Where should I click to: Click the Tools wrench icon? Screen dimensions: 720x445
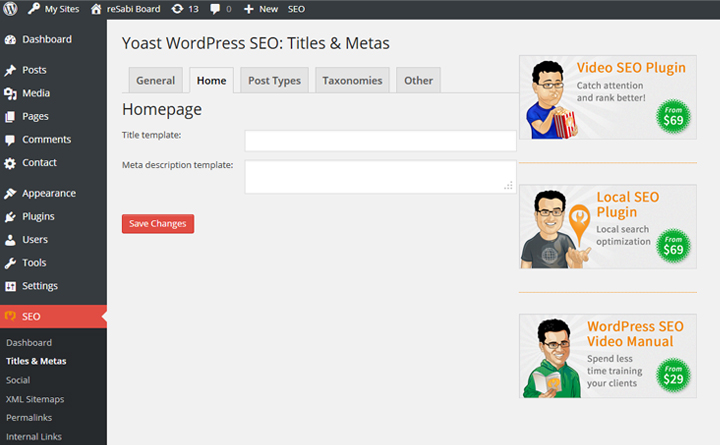tap(10, 263)
